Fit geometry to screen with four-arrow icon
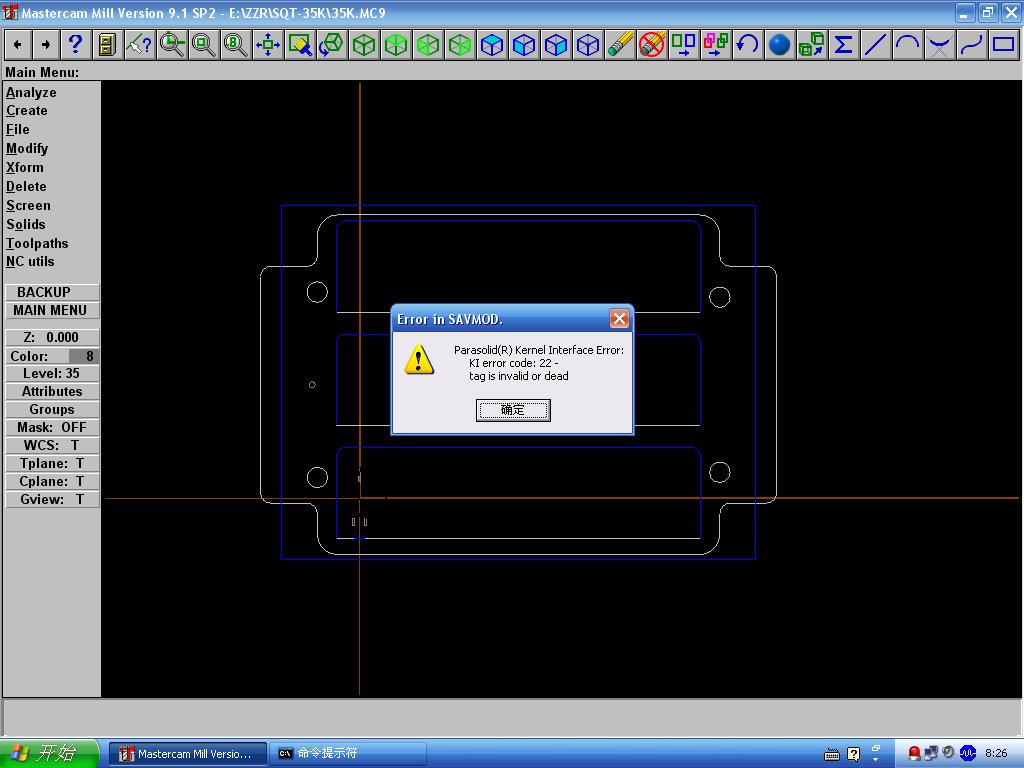 (268, 45)
